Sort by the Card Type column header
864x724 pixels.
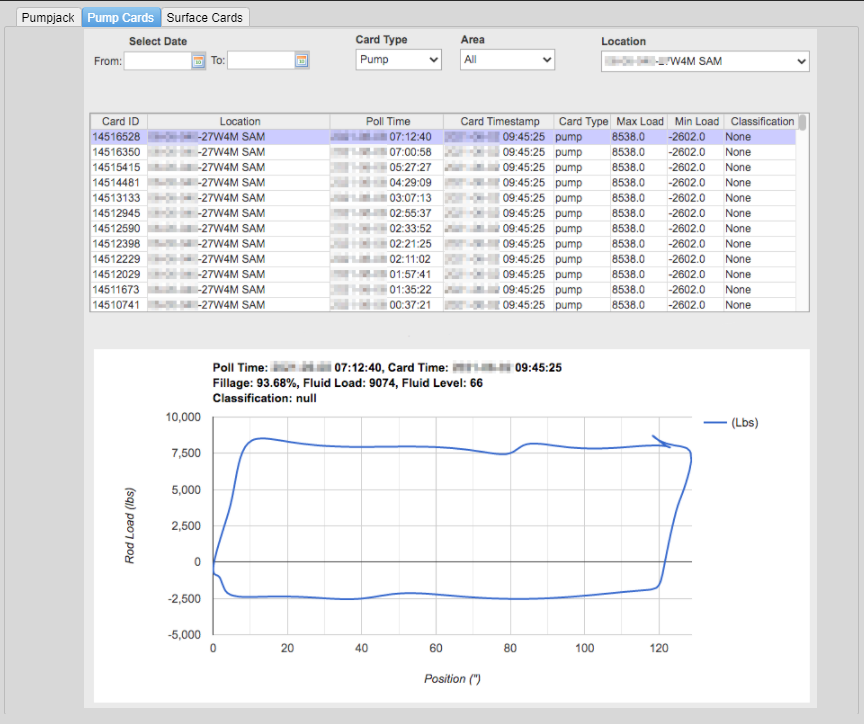(x=582, y=121)
